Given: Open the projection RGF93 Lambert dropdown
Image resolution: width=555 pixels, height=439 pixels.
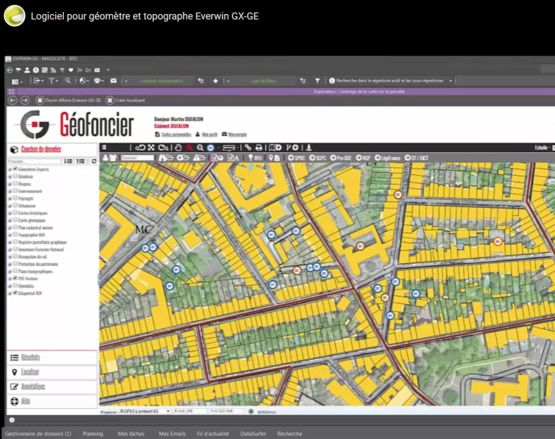Looking at the screenshot, I should pyautogui.click(x=145, y=411).
